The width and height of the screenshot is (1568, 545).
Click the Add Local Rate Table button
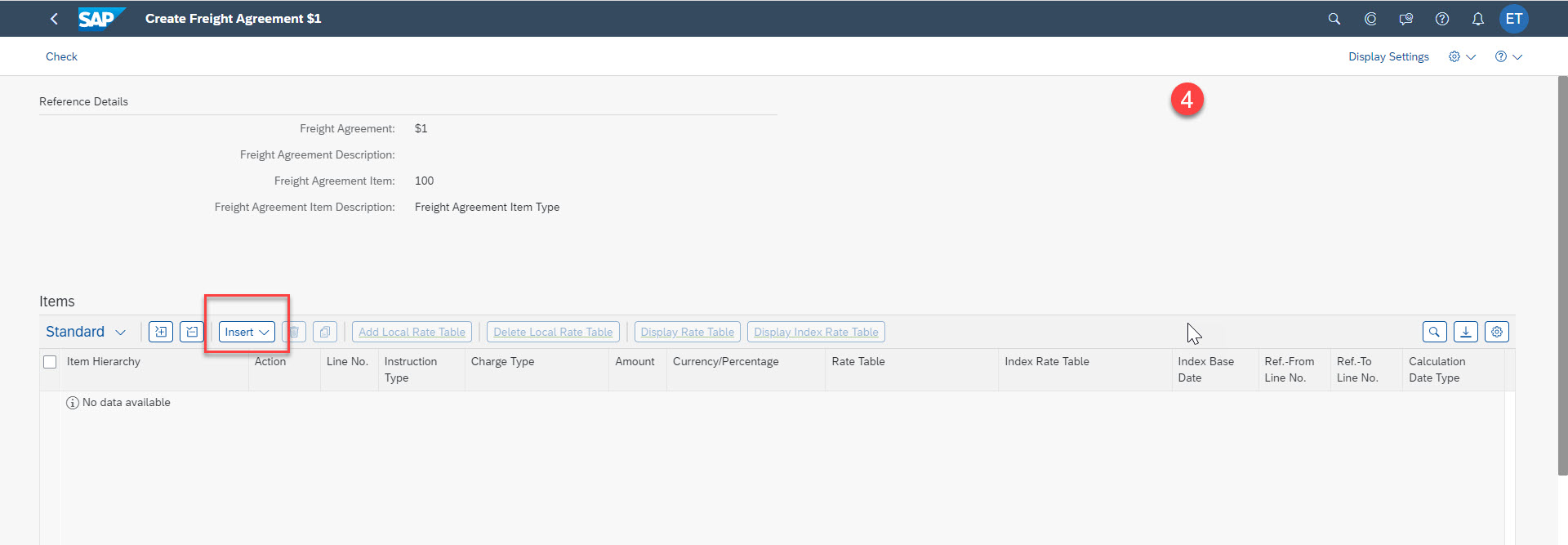(x=412, y=332)
